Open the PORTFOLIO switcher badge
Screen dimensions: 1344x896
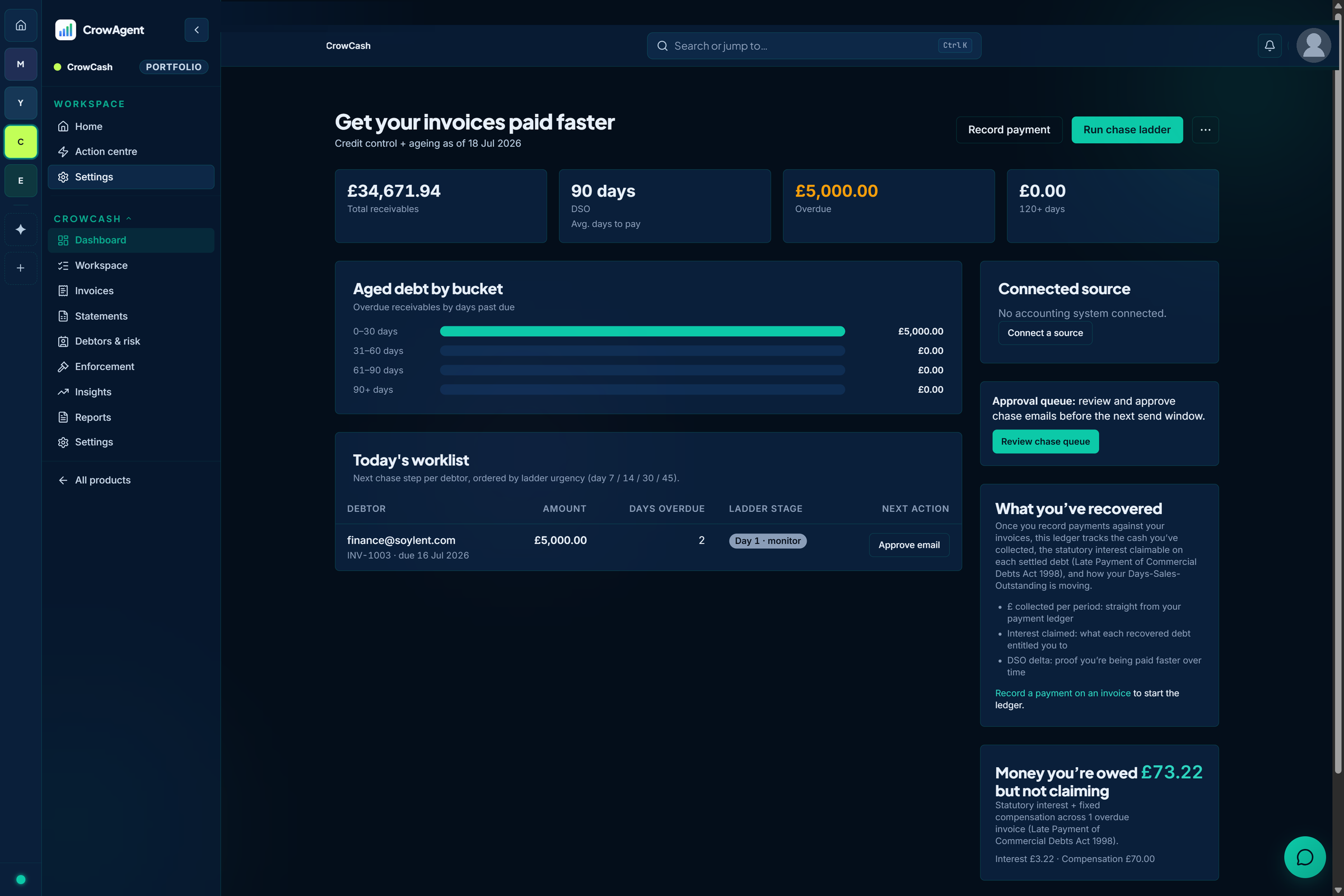point(174,67)
